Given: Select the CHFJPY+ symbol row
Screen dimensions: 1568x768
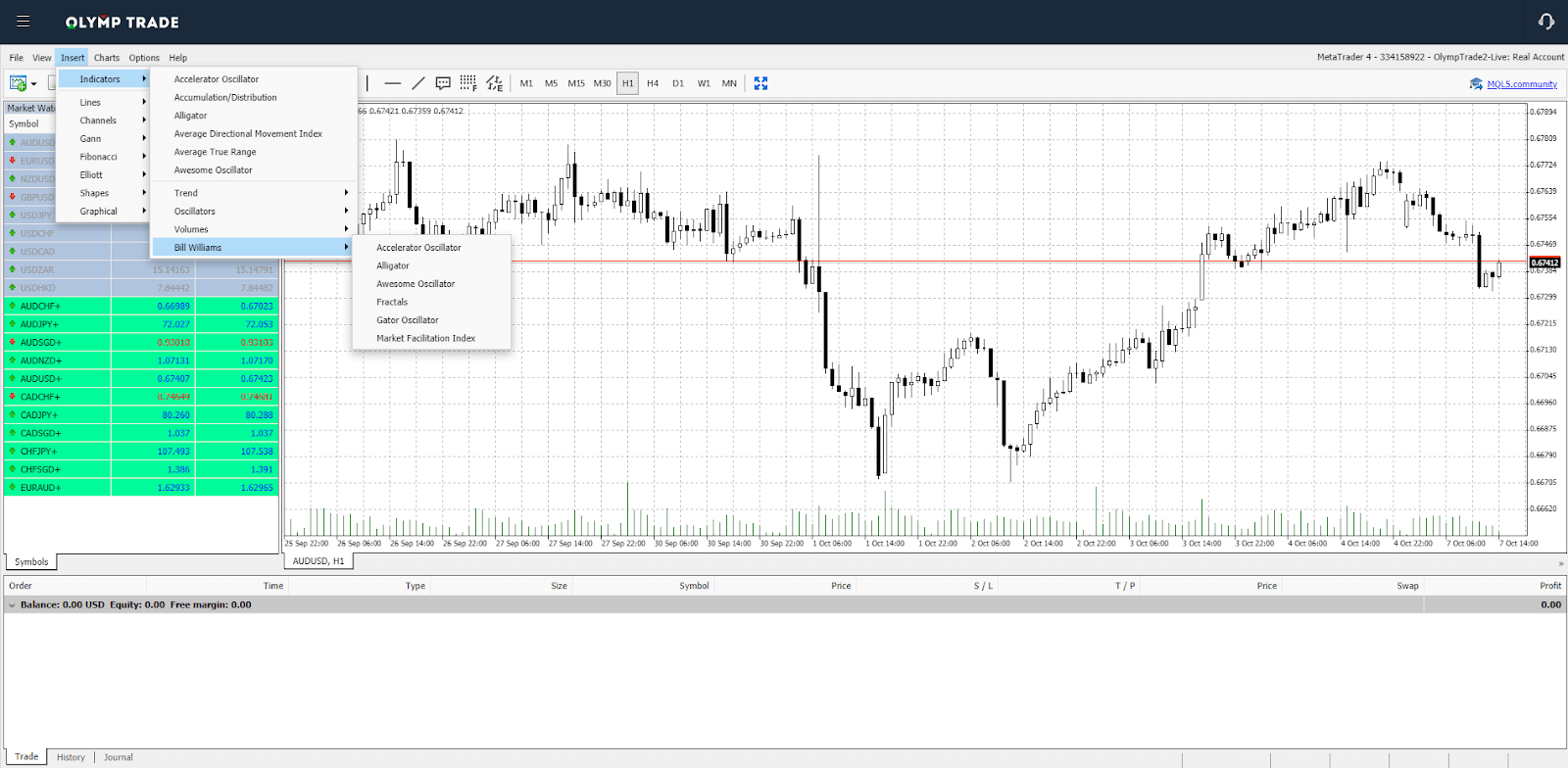Looking at the screenshot, I should 141,451.
